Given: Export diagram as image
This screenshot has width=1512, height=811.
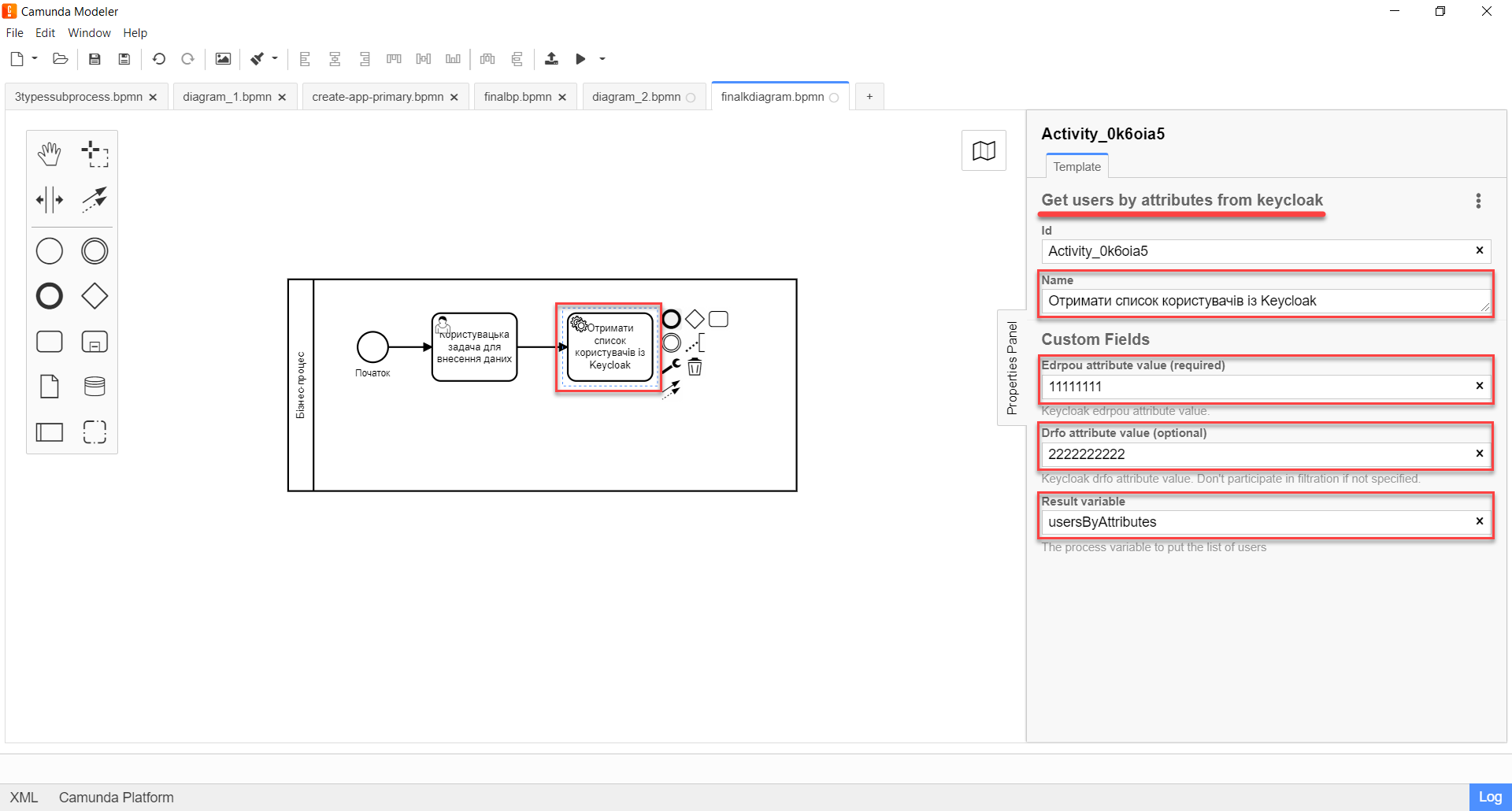Looking at the screenshot, I should tap(223, 59).
